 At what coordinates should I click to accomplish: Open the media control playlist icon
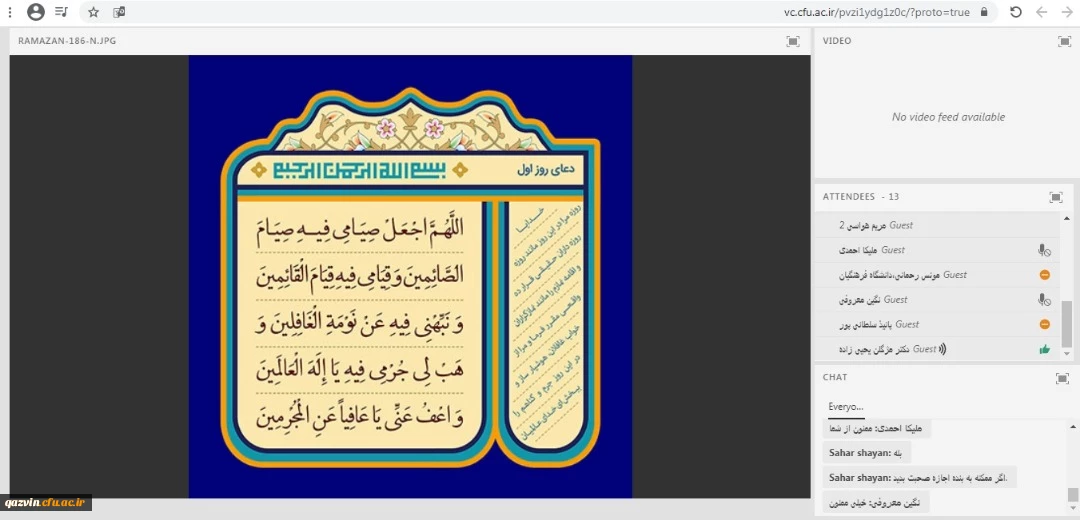click(62, 12)
